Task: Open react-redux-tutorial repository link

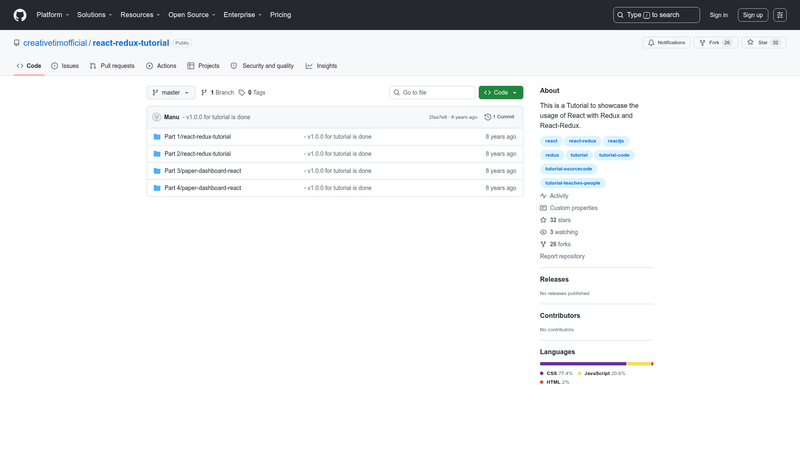Action: (131, 43)
